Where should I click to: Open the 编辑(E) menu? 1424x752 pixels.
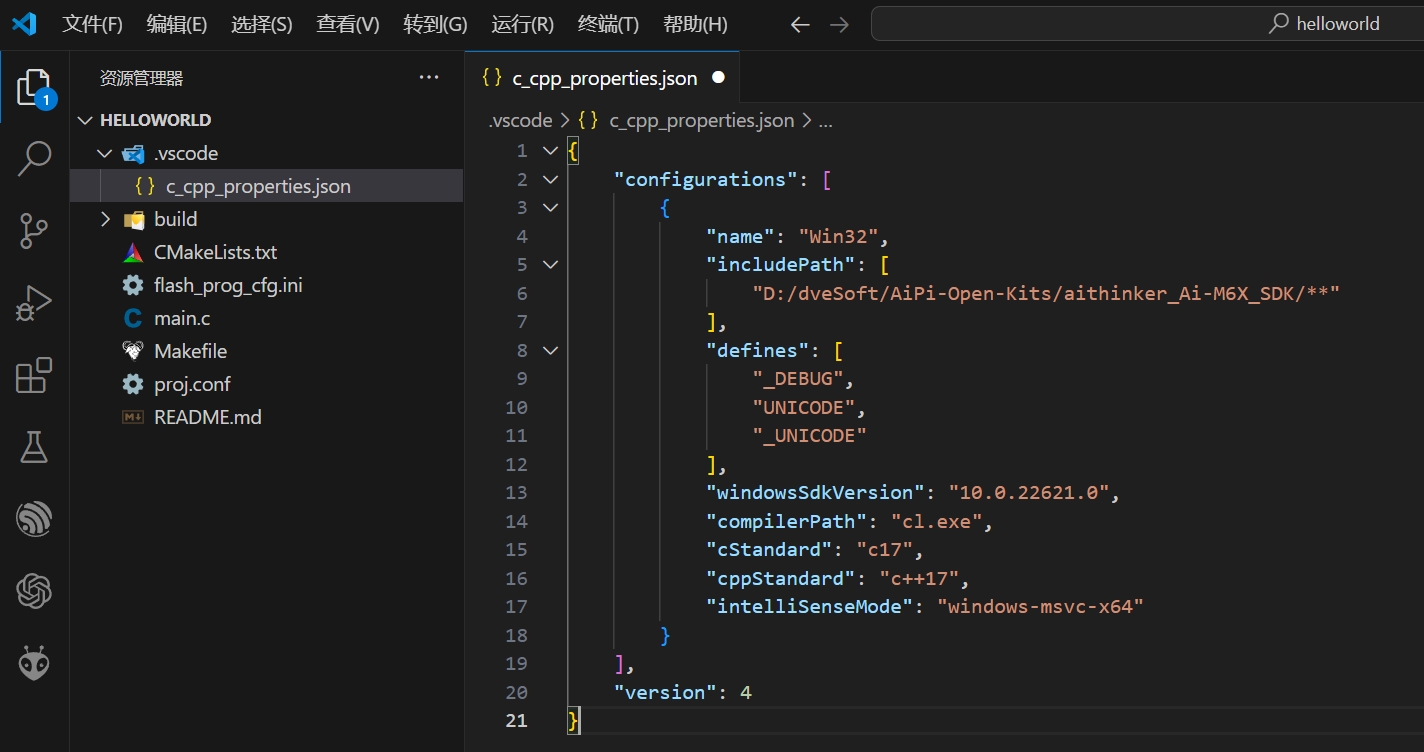point(177,25)
